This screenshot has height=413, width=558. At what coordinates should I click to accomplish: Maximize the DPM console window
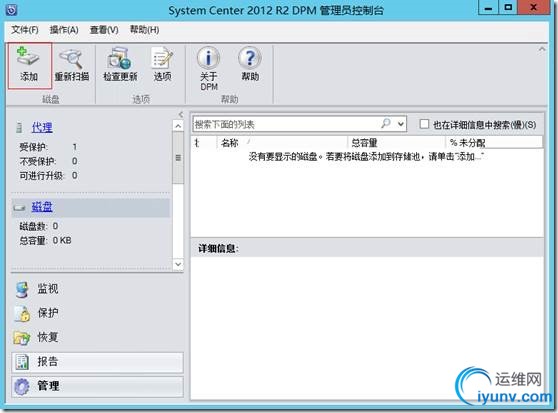pyautogui.click(x=508, y=8)
